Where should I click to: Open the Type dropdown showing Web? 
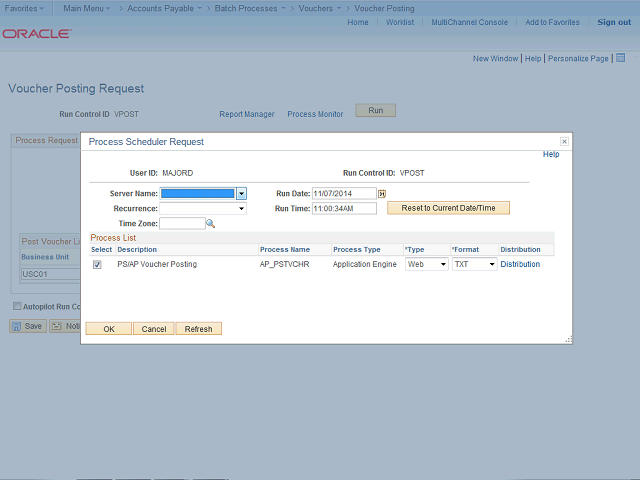pyautogui.click(x=427, y=265)
